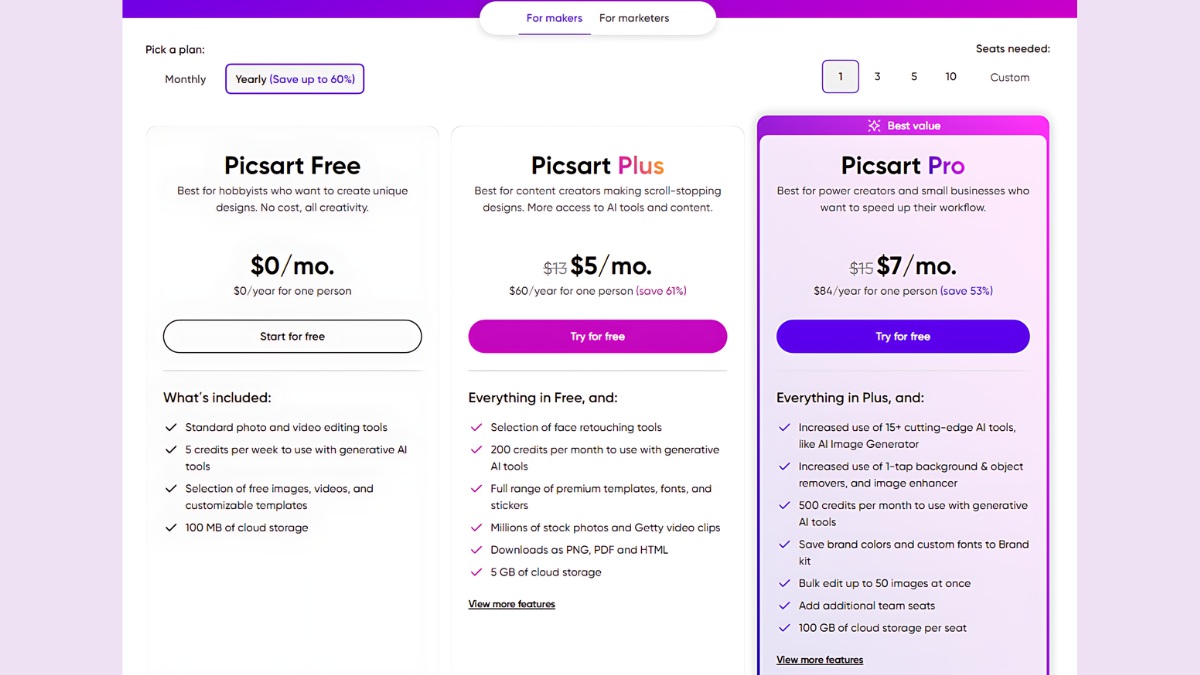Select the Monthly billing option

(x=185, y=79)
